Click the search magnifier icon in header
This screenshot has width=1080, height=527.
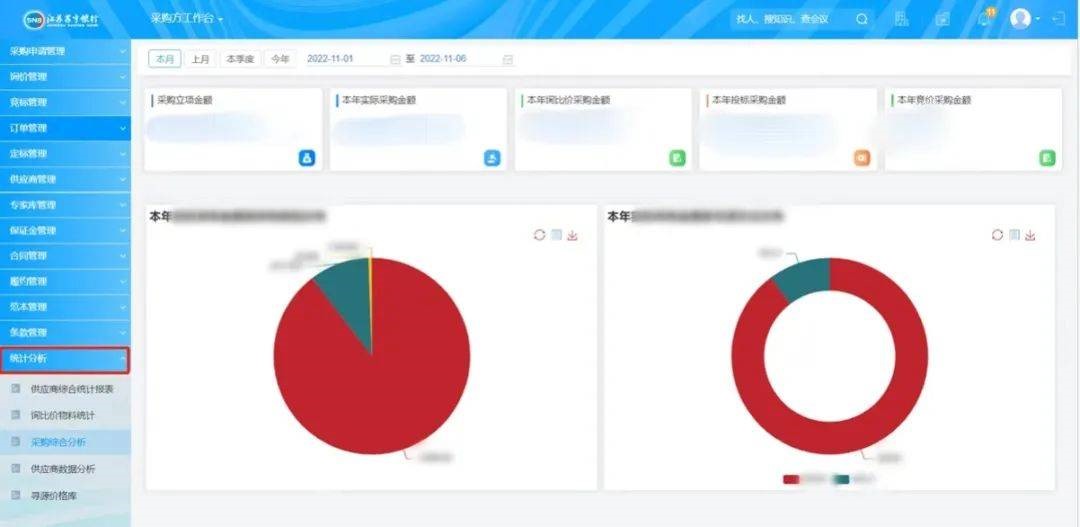tap(861, 19)
